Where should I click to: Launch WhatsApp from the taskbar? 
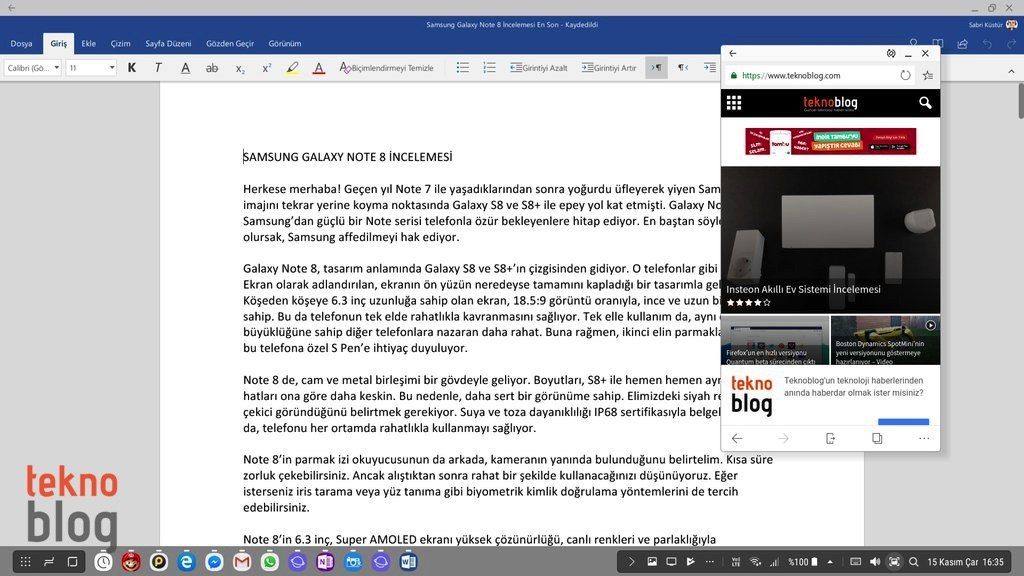tap(270, 562)
